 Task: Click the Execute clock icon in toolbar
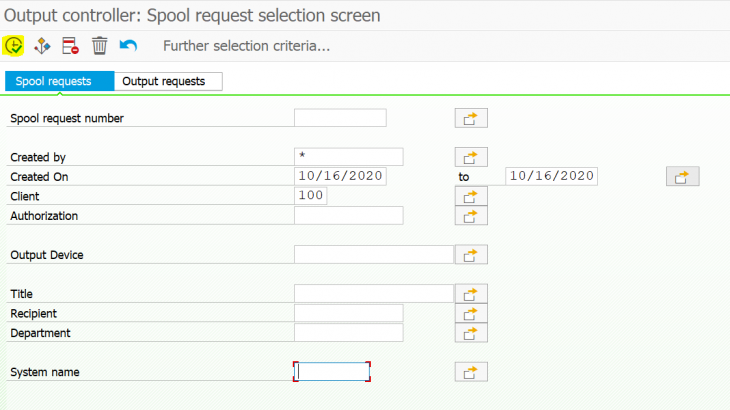click(14, 46)
